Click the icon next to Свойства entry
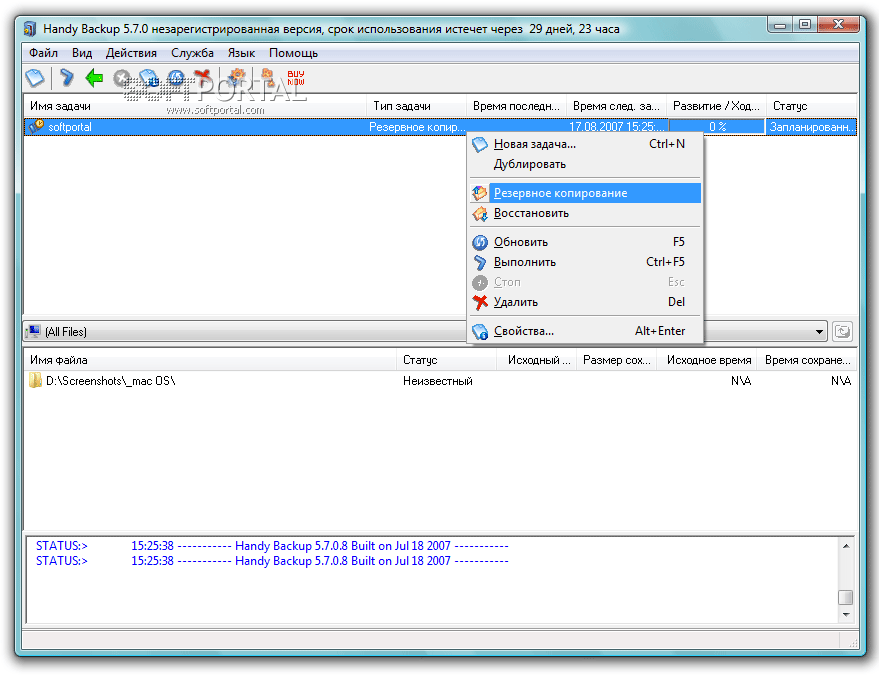 pyautogui.click(x=480, y=331)
